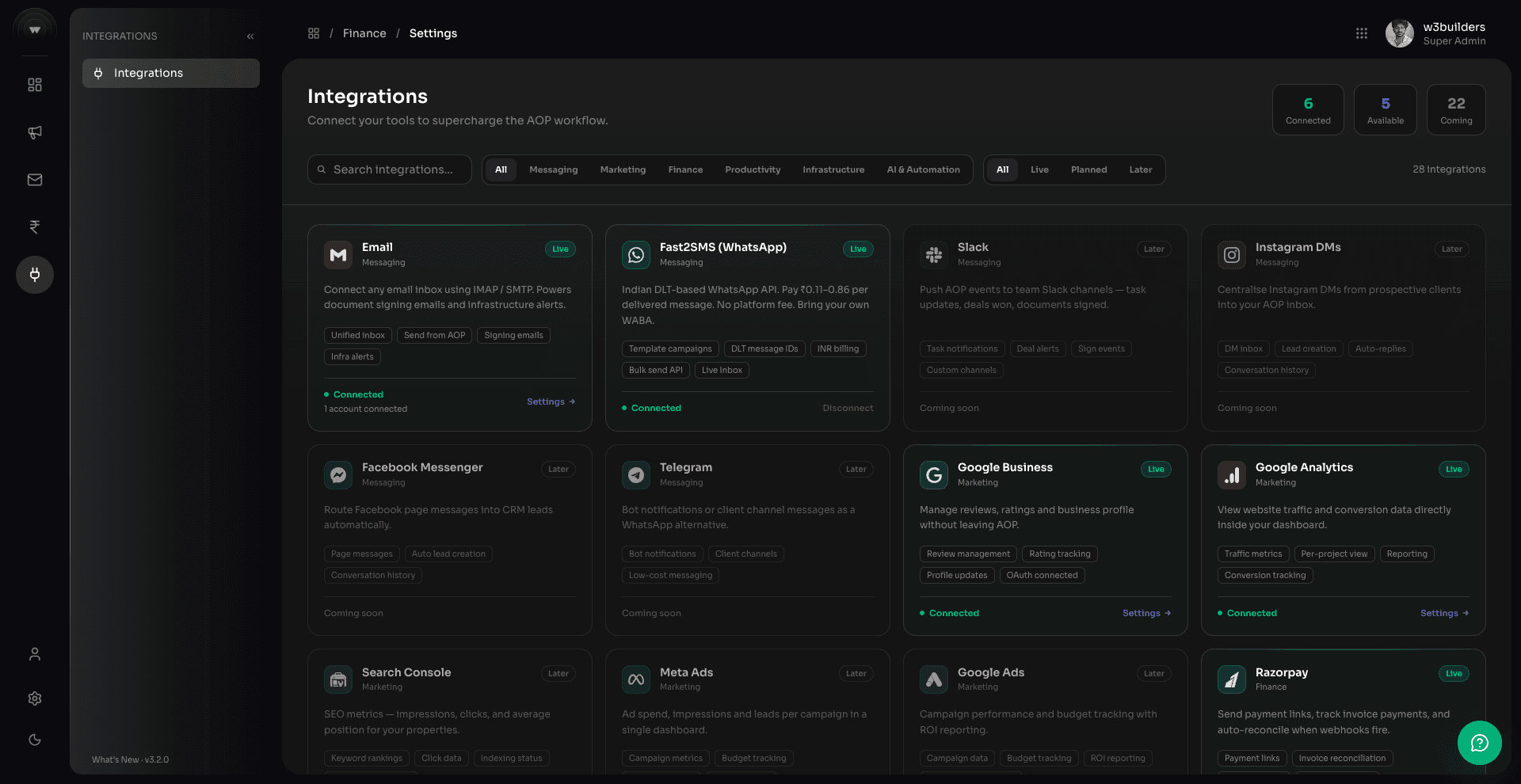Click the Facebook Messenger logo icon
The image size is (1521, 784).
coord(338,475)
